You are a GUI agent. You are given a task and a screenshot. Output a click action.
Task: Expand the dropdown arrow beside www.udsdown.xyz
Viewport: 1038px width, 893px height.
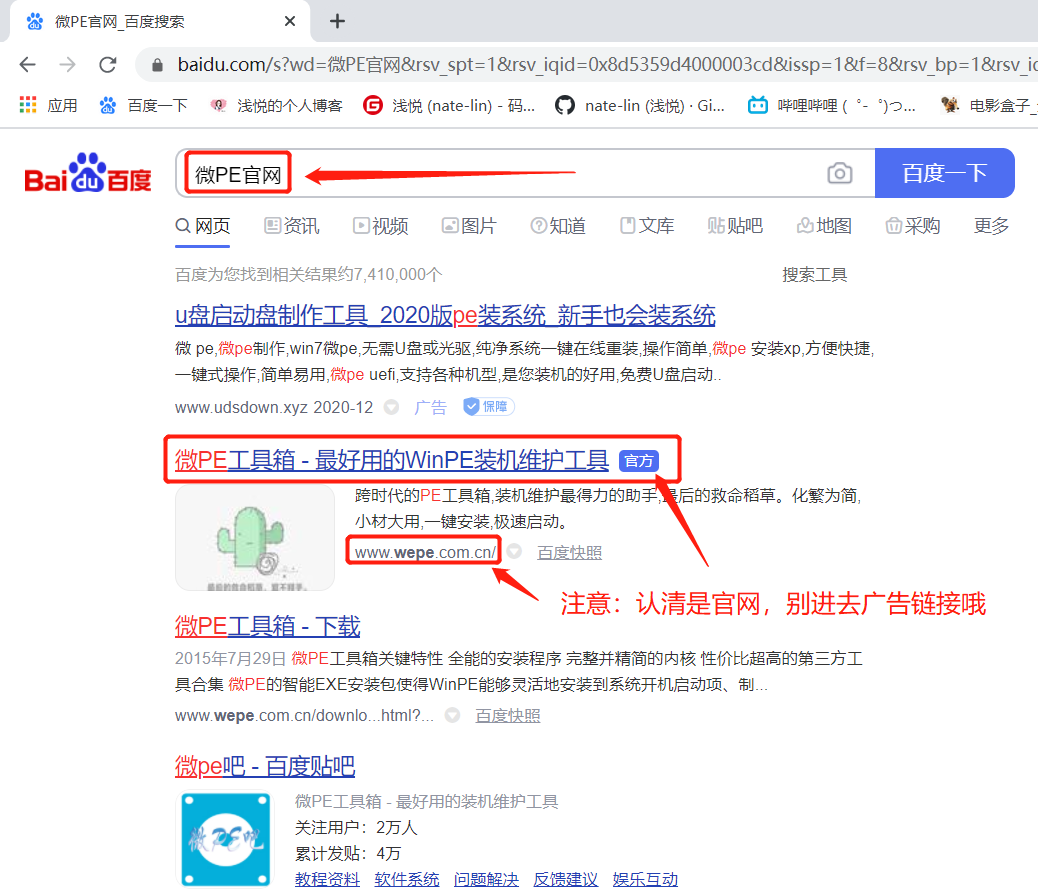coord(392,407)
